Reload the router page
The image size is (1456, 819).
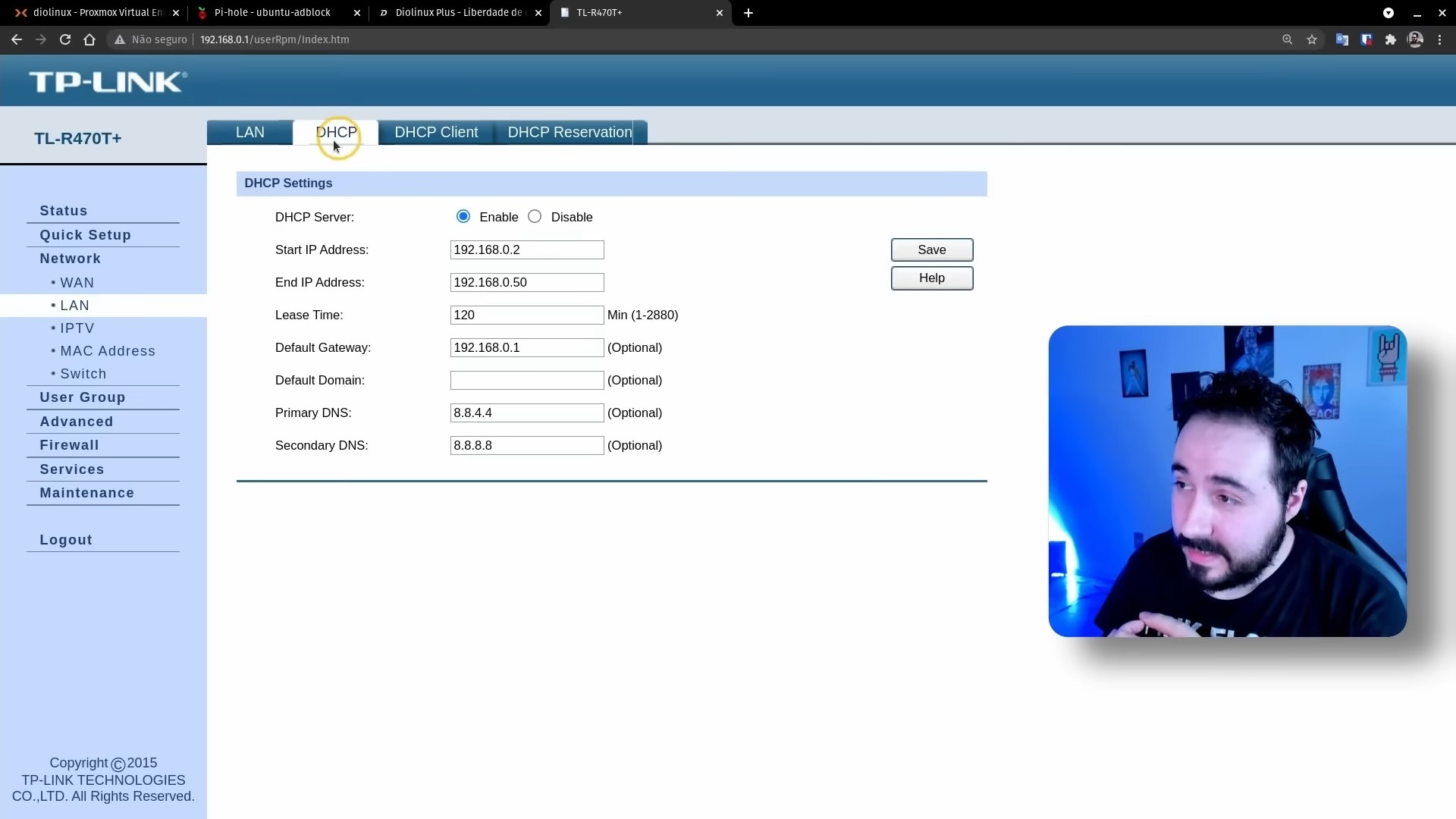click(65, 39)
